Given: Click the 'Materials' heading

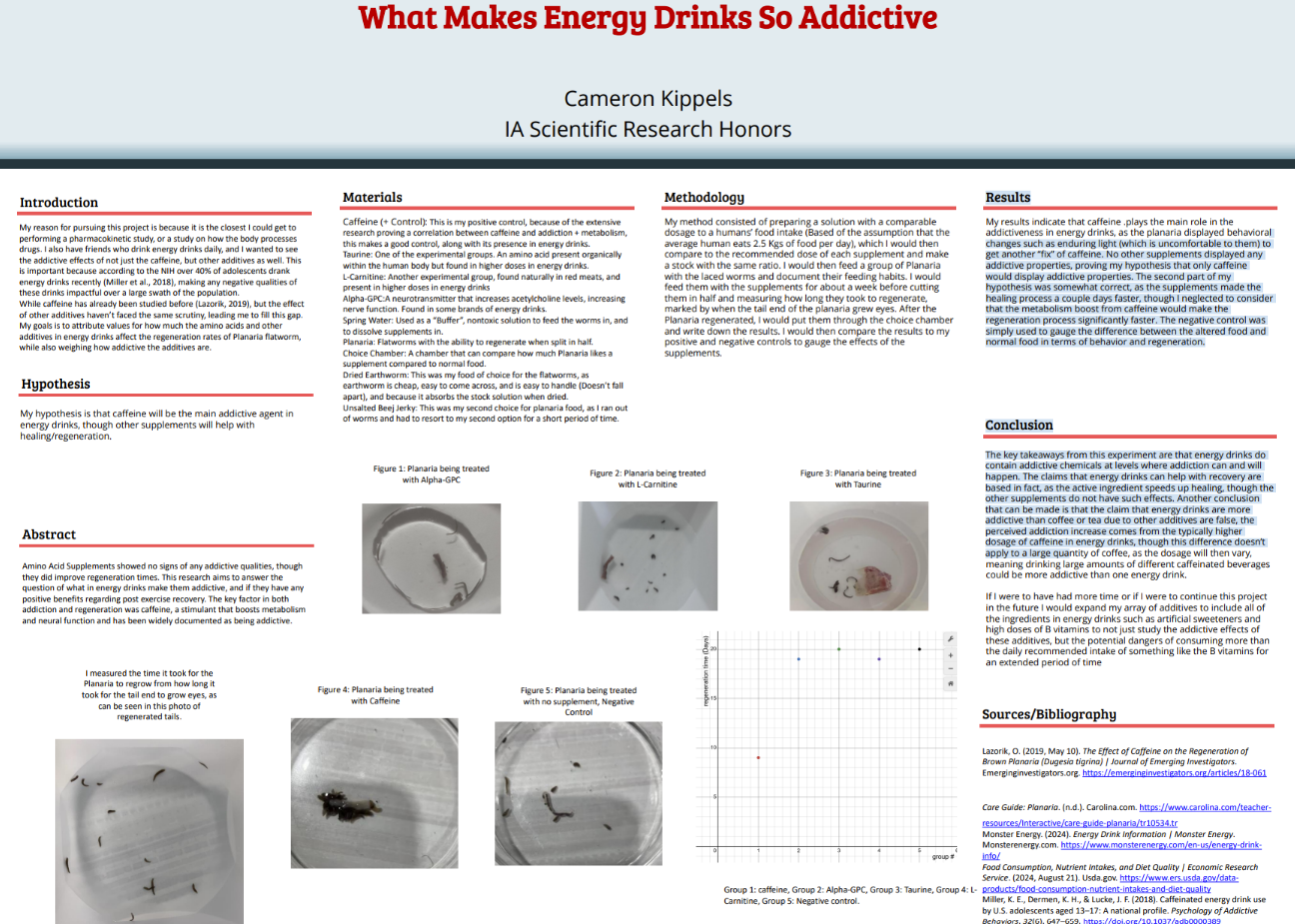Looking at the screenshot, I should coord(373,198).
